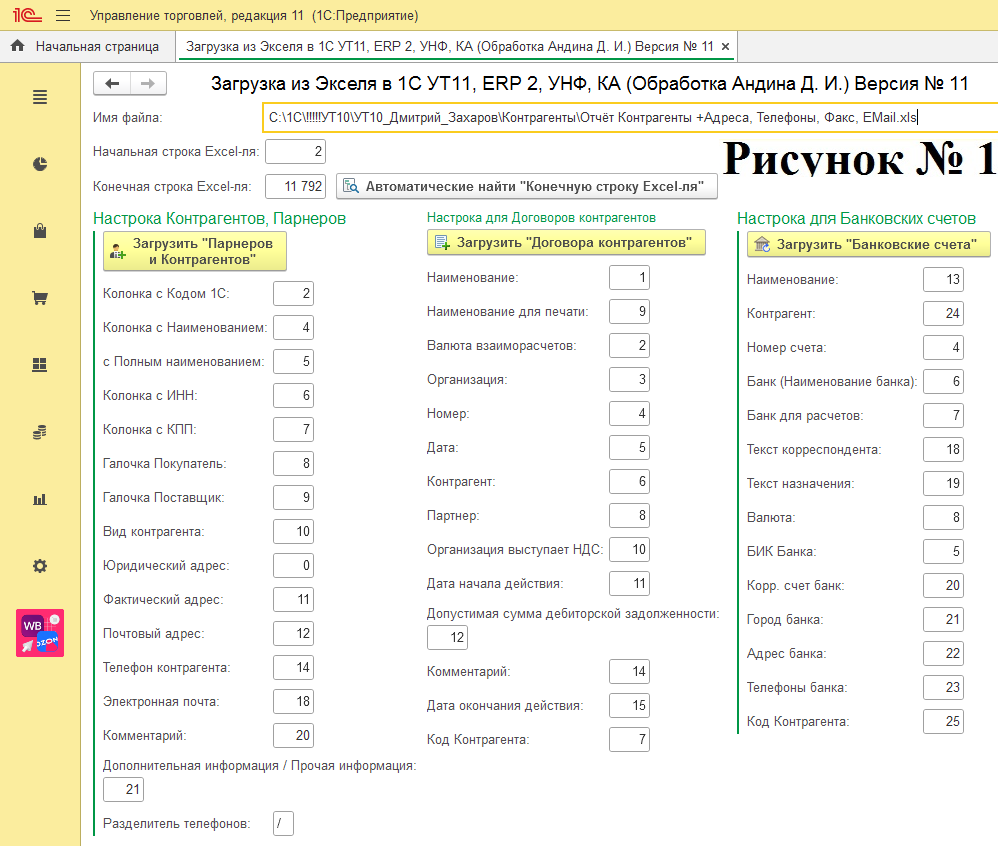
Task: Click the Начальная строка Excel-ля field
Action: point(295,152)
